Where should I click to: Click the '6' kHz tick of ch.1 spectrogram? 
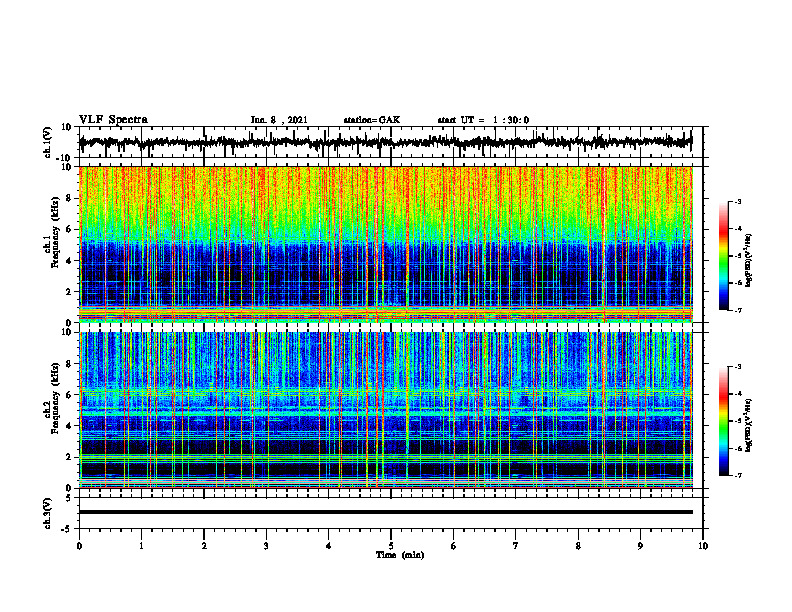pyautogui.click(x=70, y=229)
